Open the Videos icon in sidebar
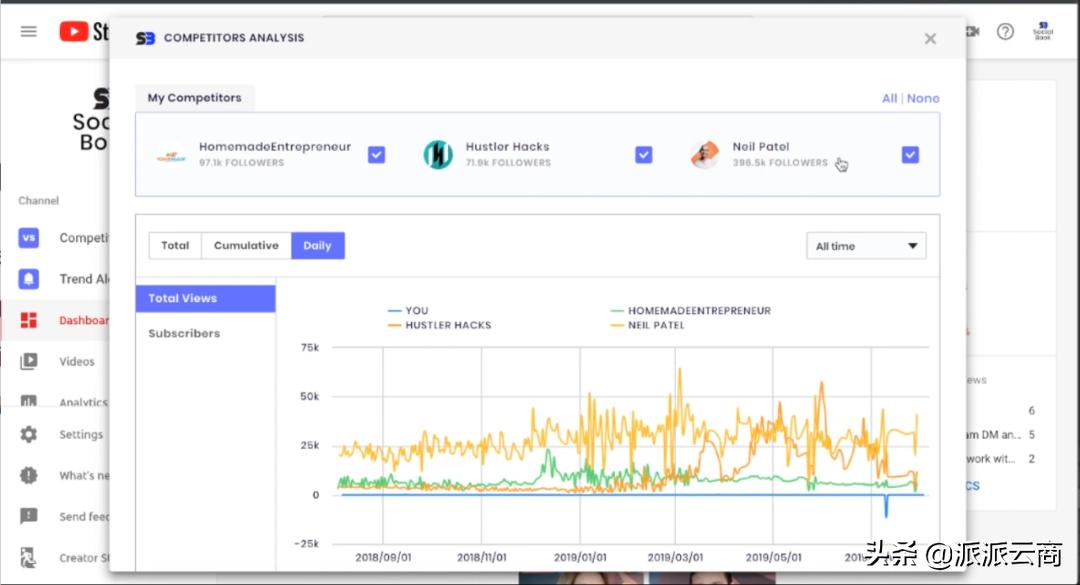The height and width of the screenshot is (585, 1080). pyautogui.click(x=29, y=361)
